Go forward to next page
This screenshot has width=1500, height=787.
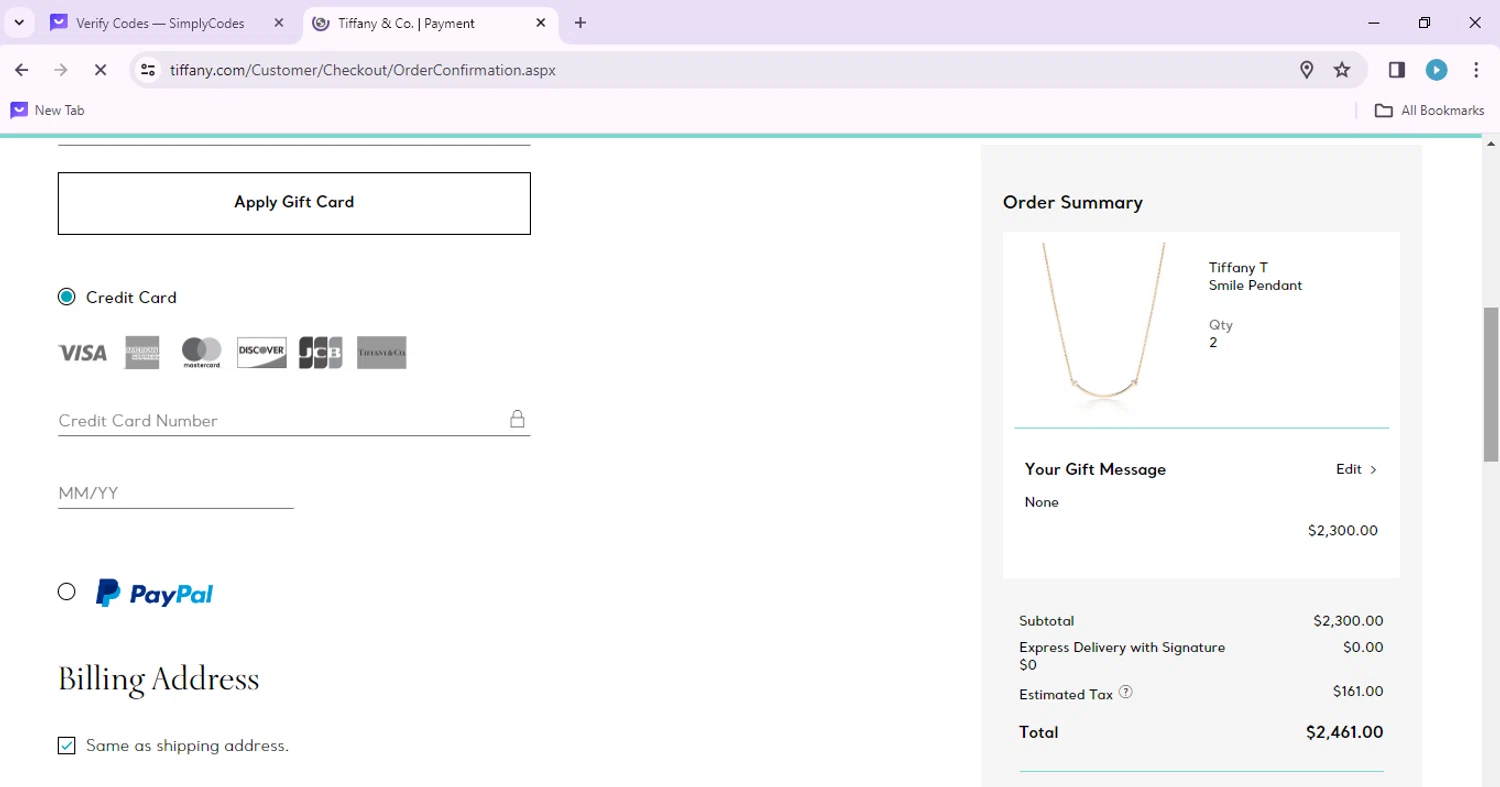(x=61, y=70)
